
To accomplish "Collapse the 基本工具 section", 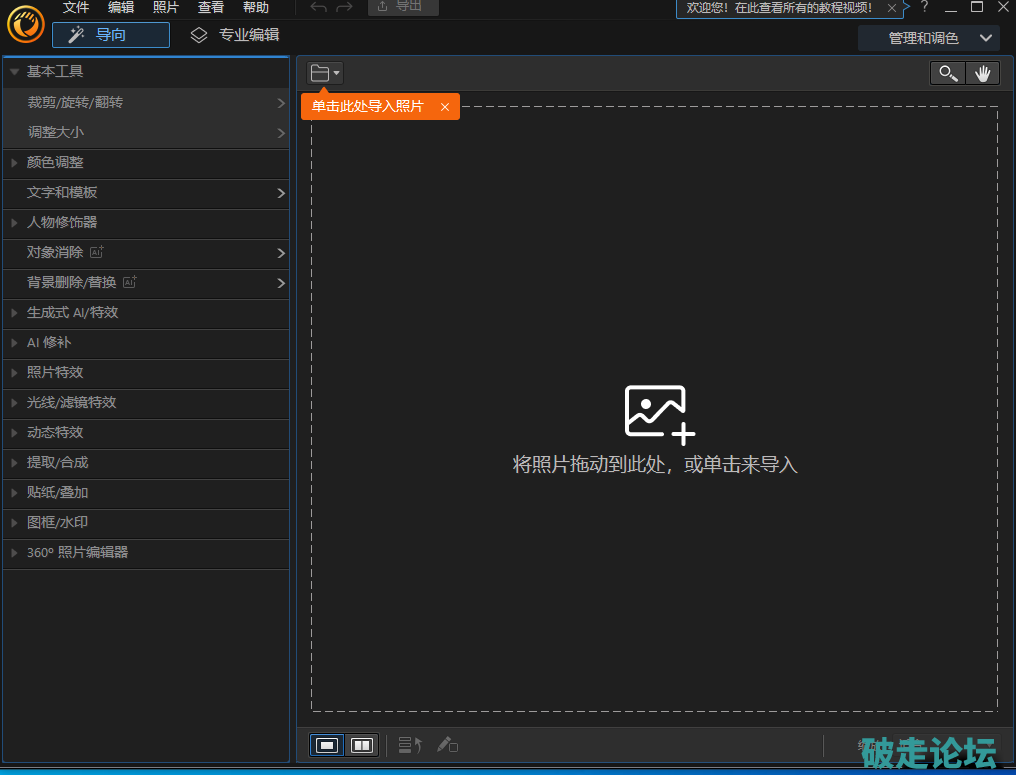I will click(x=15, y=72).
